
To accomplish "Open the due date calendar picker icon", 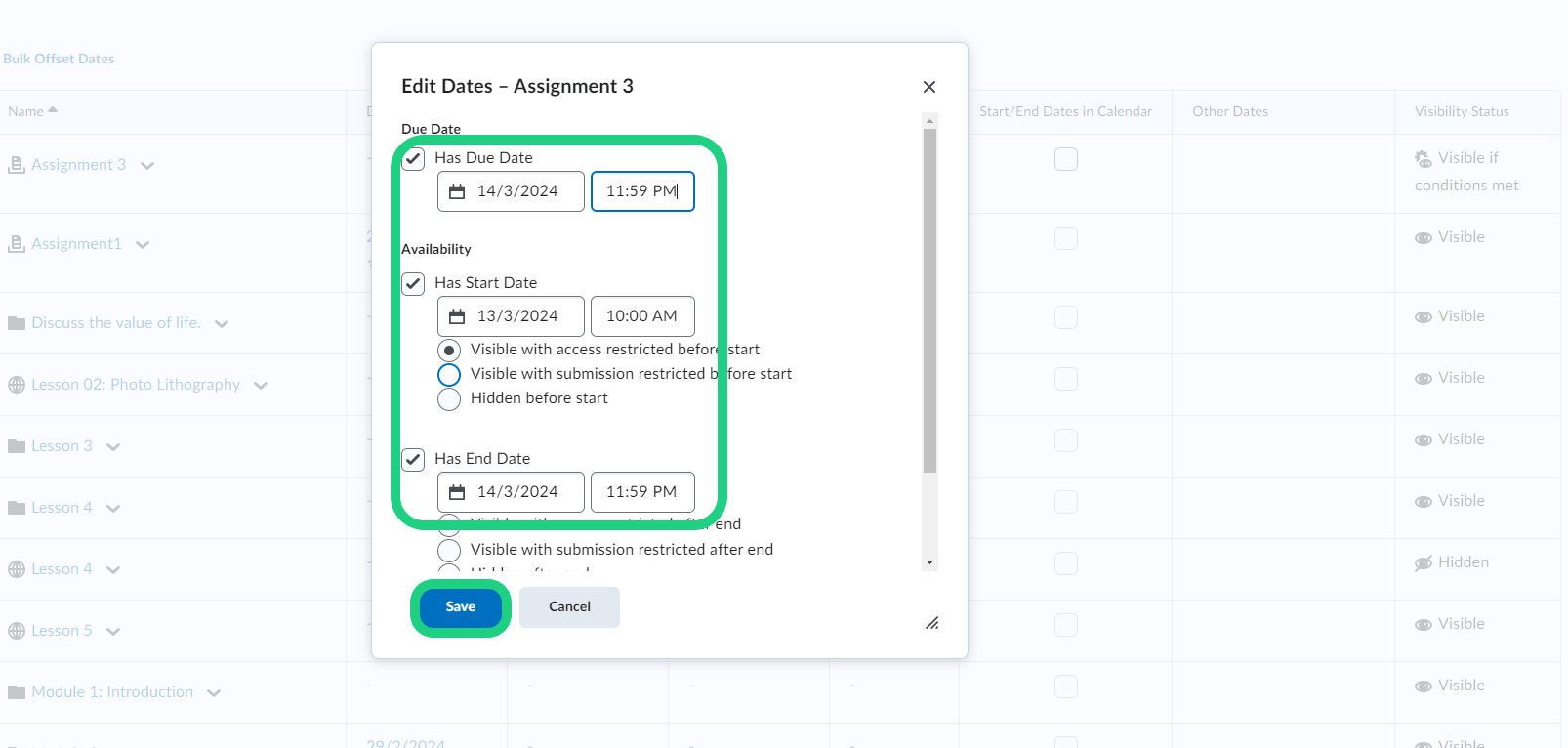I will click(457, 191).
